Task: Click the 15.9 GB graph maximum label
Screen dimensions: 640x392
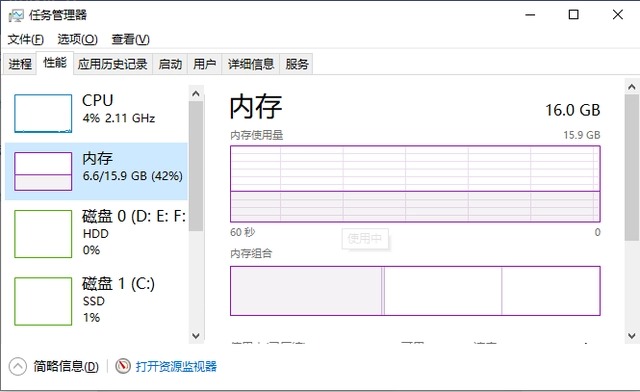Action: [x=582, y=135]
